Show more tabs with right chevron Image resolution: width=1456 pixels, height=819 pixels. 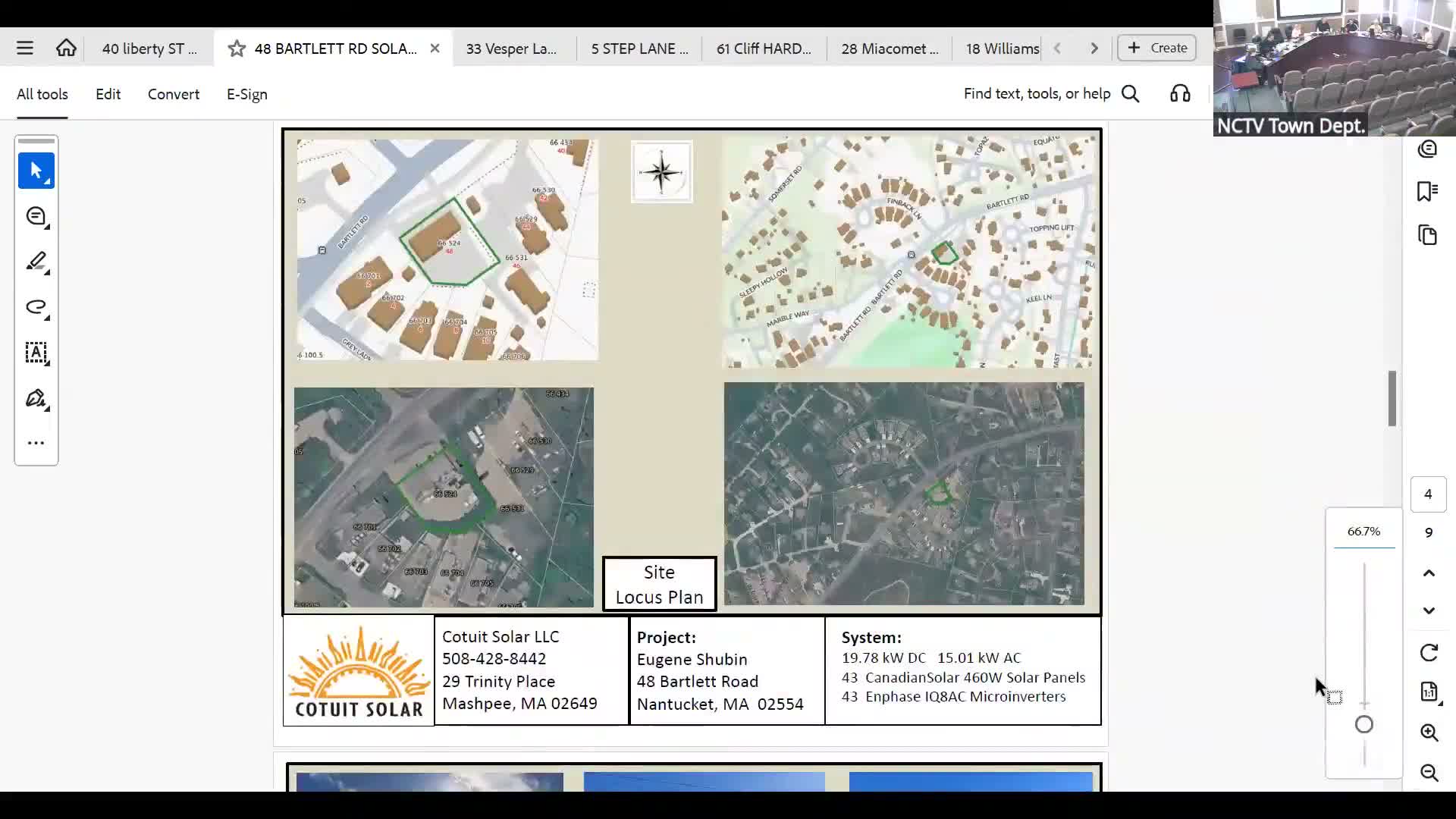click(x=1094, y=49)
